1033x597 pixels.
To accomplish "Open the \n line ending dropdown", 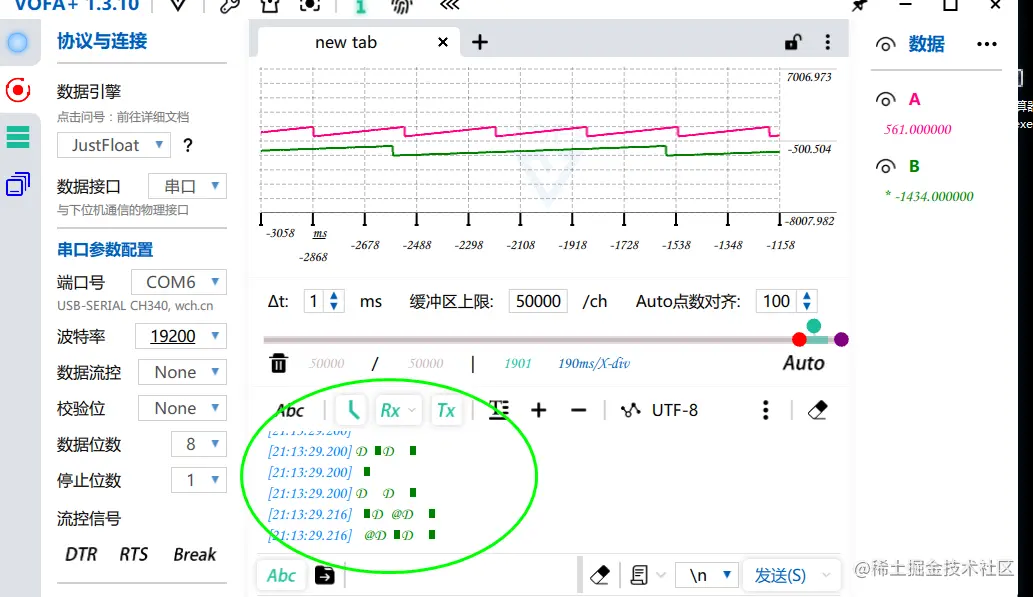I will (707, 575).
